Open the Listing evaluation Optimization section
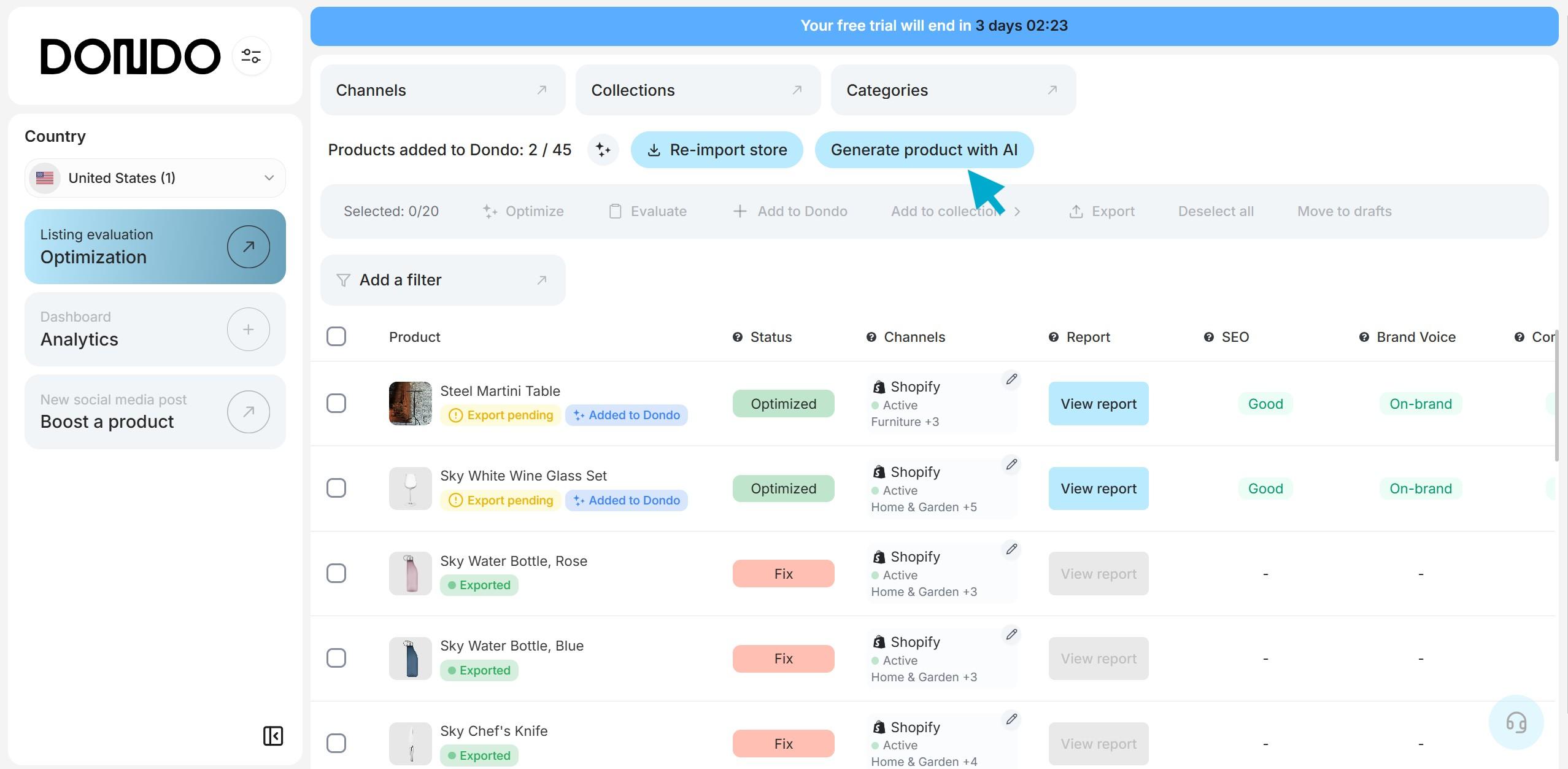Image resolution: width=1568 pixels, height=769 pixels. pos(155,247)
